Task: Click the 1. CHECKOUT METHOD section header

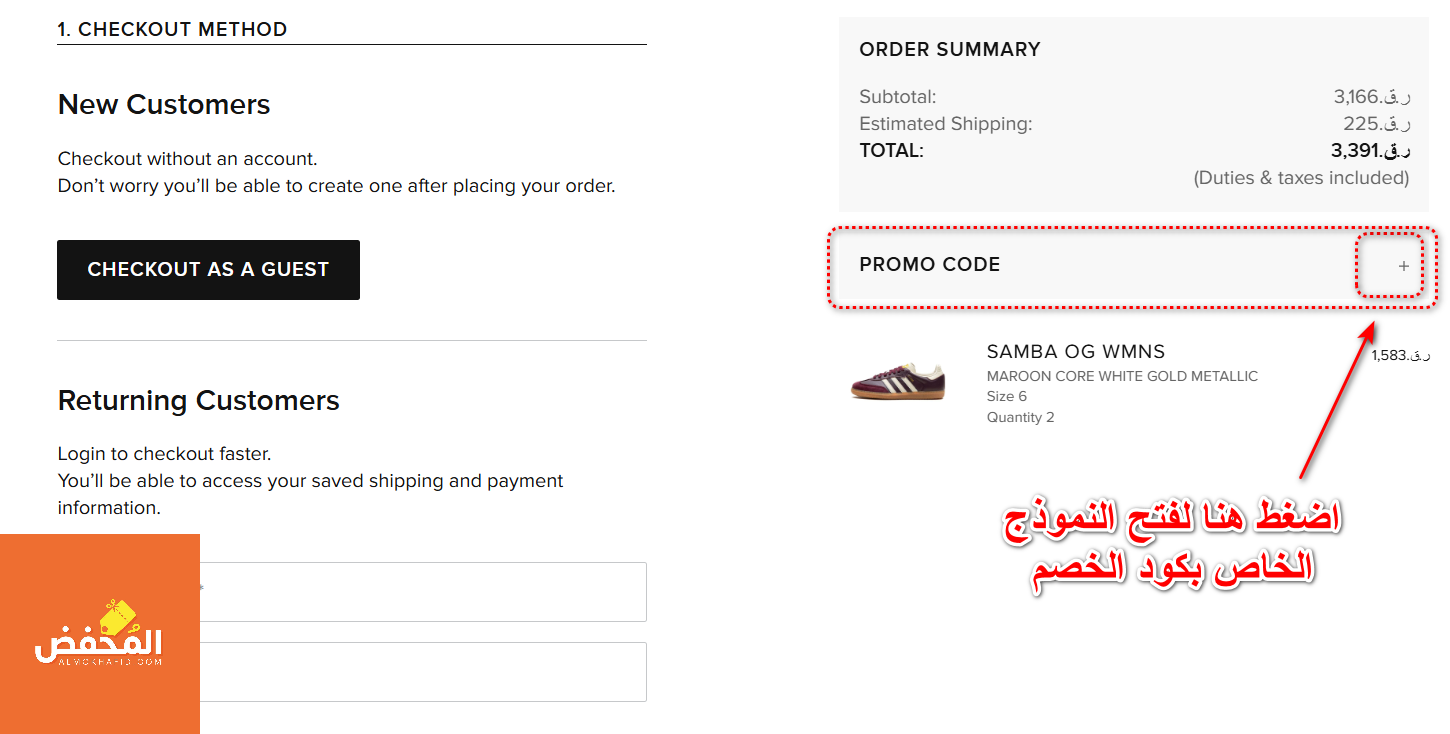Action: click(172, 29)
